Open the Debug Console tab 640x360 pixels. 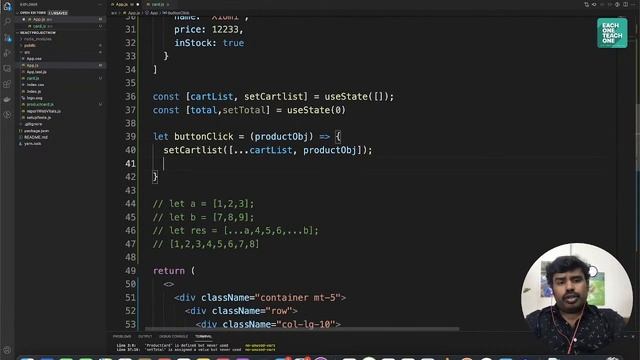(x=173, y=336)
